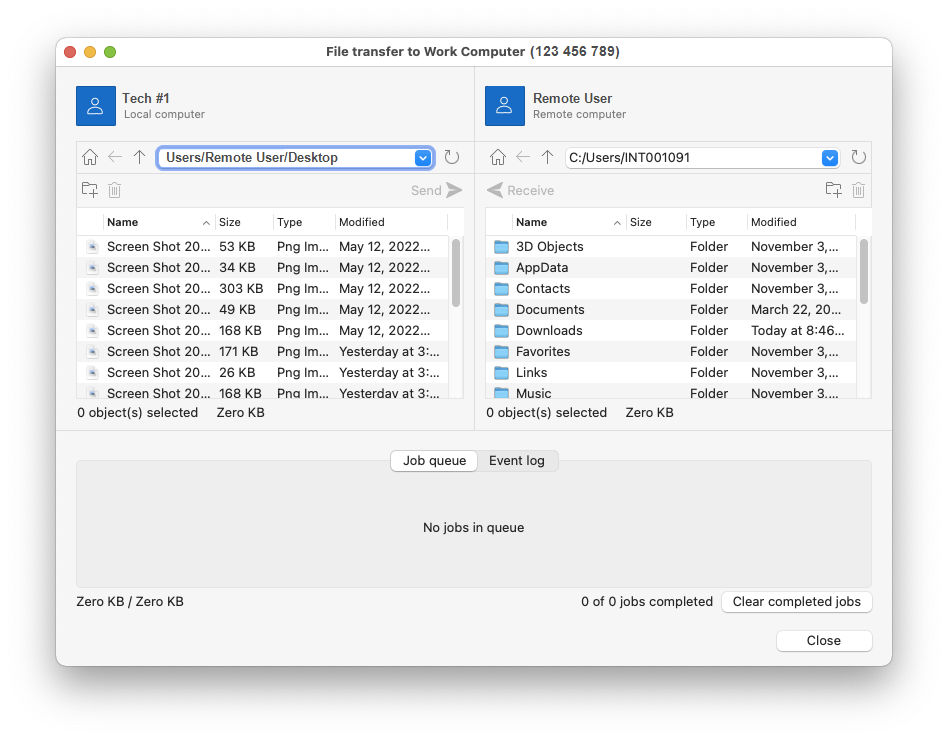Click the remote pane delete trash icon
The width and height of the screenshot is (948, 740).
pyautogui.click(x=858, y=190)
